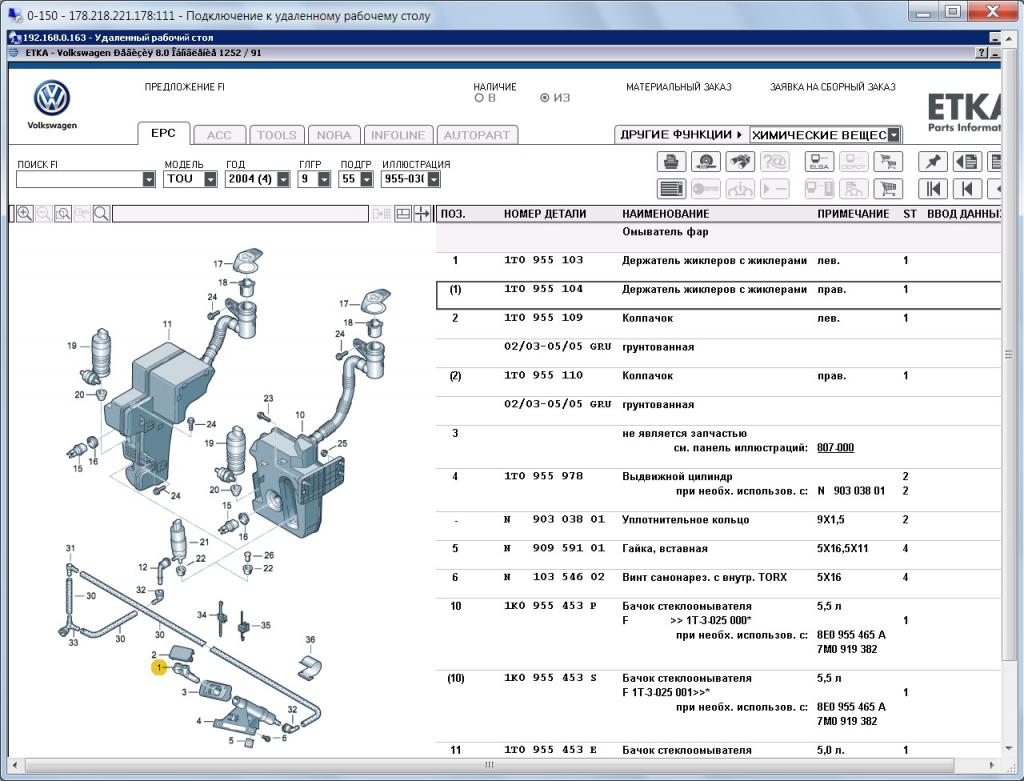Image resolution: width=1024 pixels, height=781 pixels.
Task: Switch to the AUTOPART tab
Action: (x=477, y=135)
